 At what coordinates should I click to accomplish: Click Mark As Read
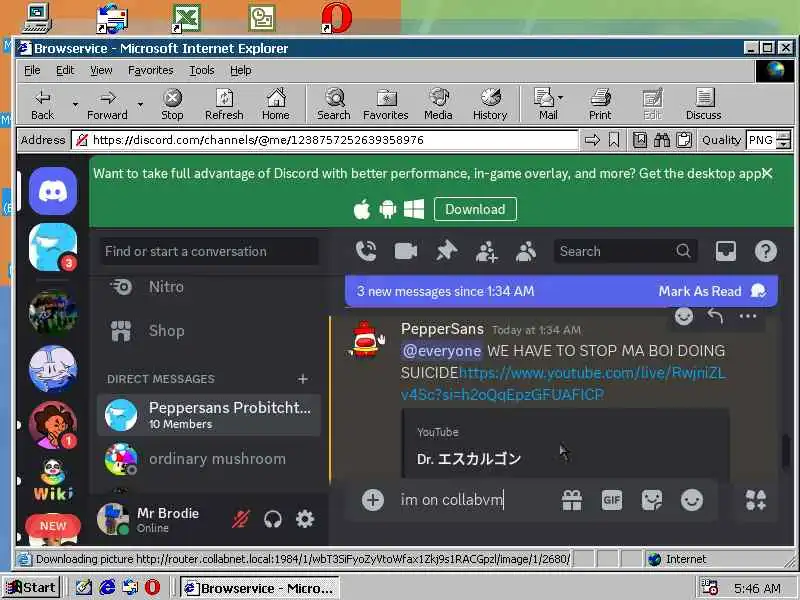tap(712, 291)
